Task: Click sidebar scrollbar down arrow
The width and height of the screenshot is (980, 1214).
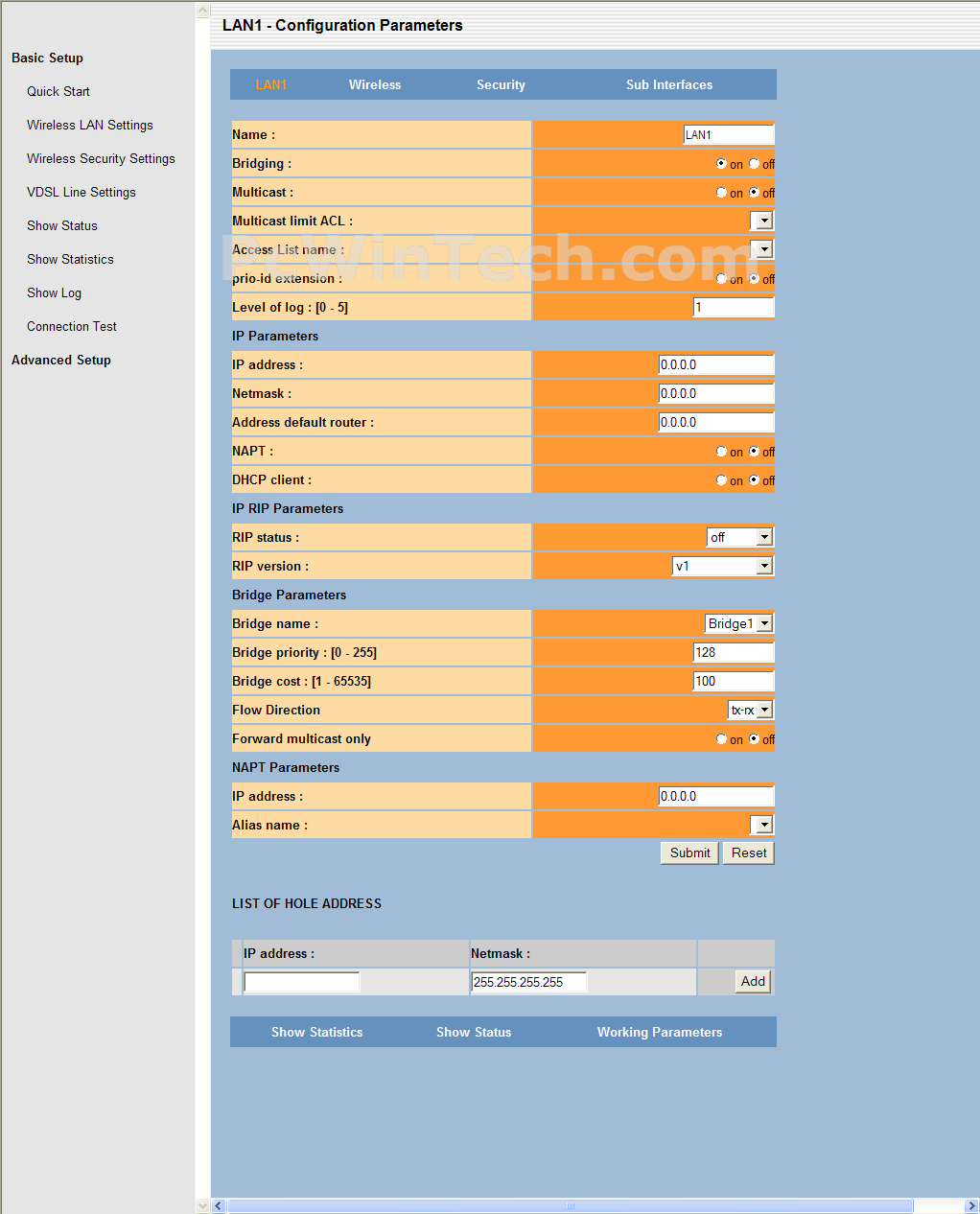Action: tap(202, 1206)
